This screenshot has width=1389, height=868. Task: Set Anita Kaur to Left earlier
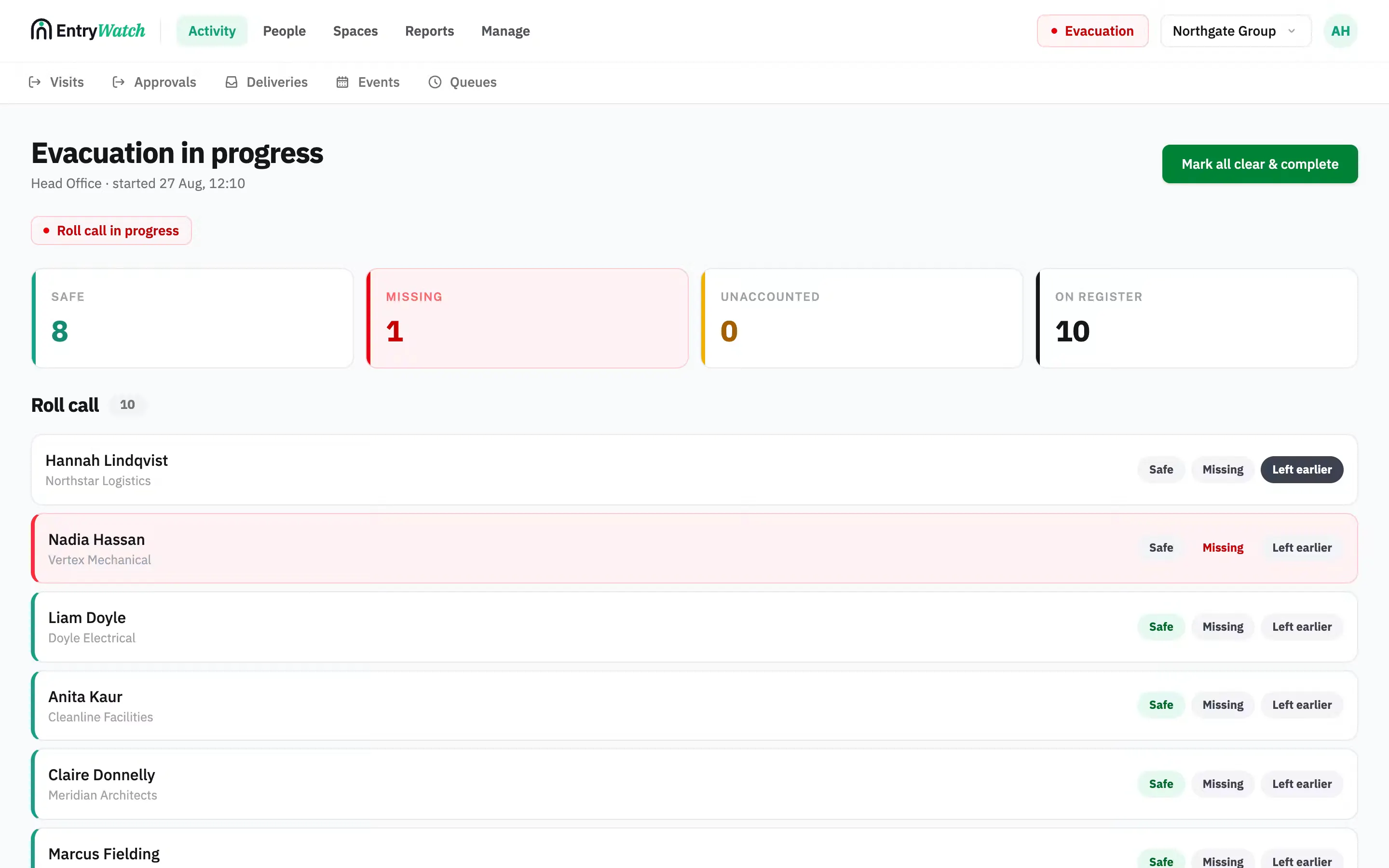tap(1302, 705)
